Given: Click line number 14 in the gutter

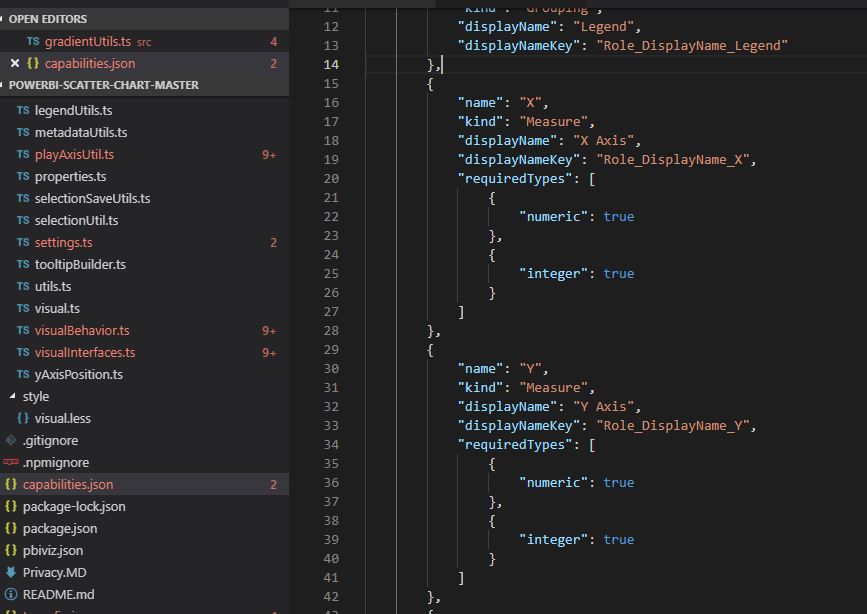Looking at the screenshot, I should 331,65.
